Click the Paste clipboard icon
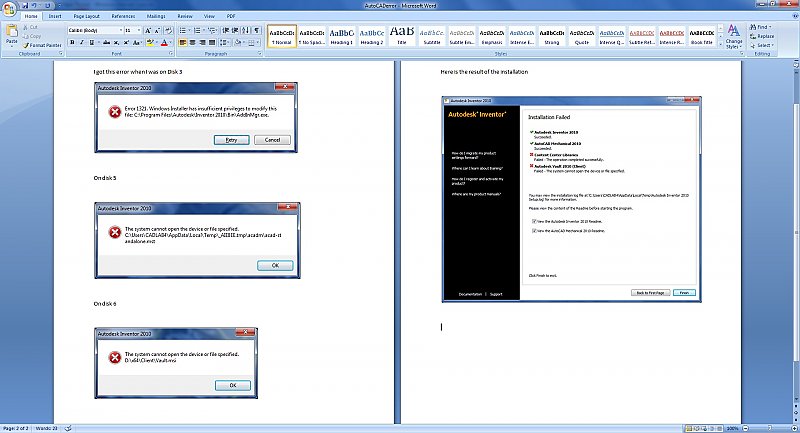 pyautogui.click(x=12, y=31)
